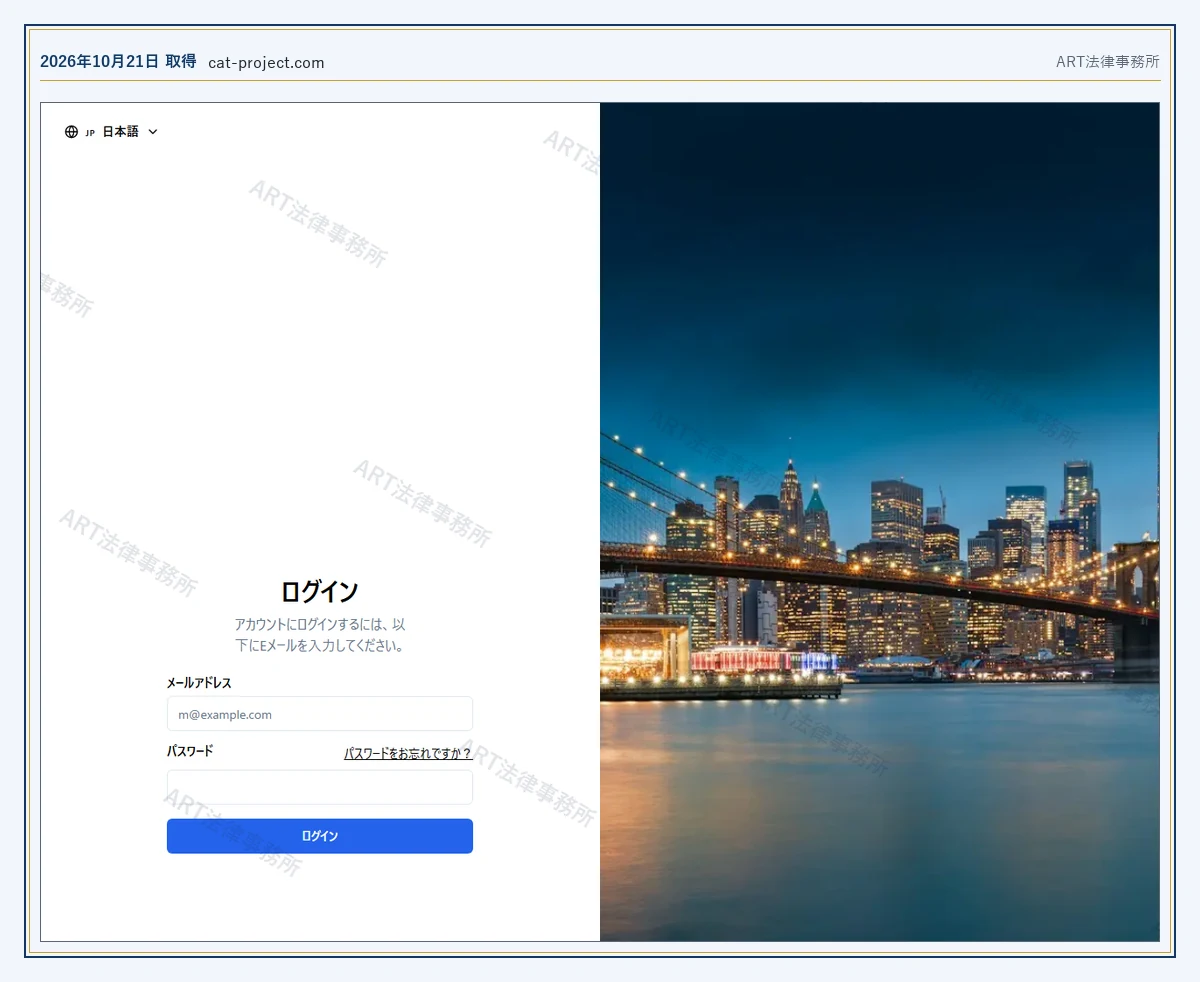Click the blue ログイン button
Image resolution: width=1200 pixels, height=982 pixels.
click(x=320, y=836)
